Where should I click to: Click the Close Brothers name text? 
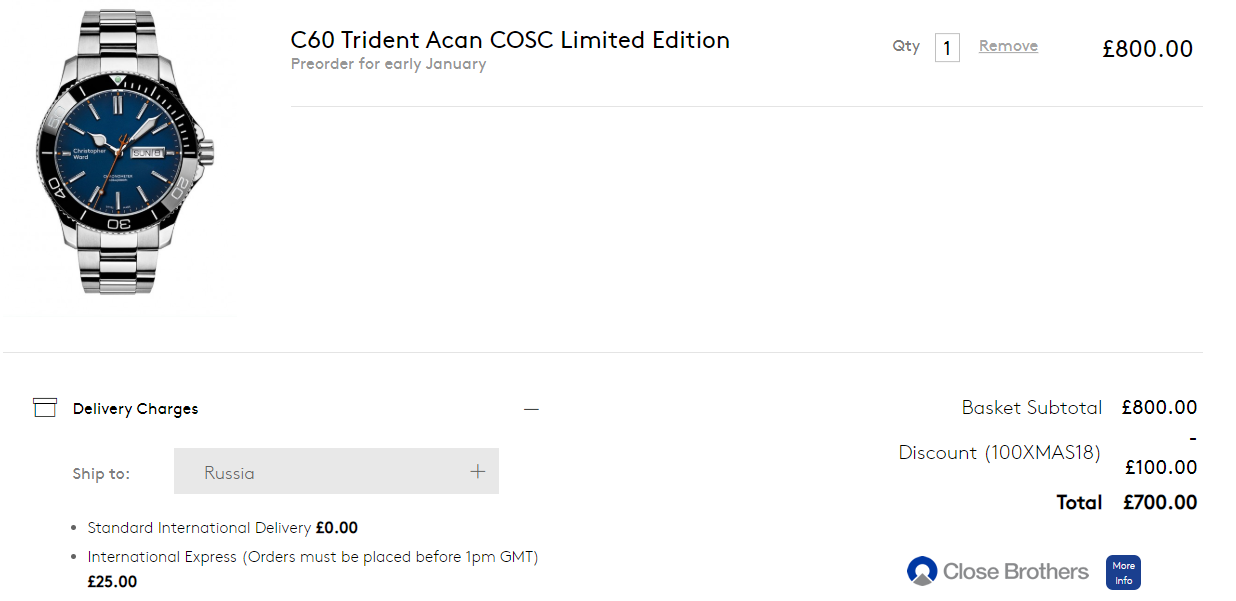(1015, 572)
